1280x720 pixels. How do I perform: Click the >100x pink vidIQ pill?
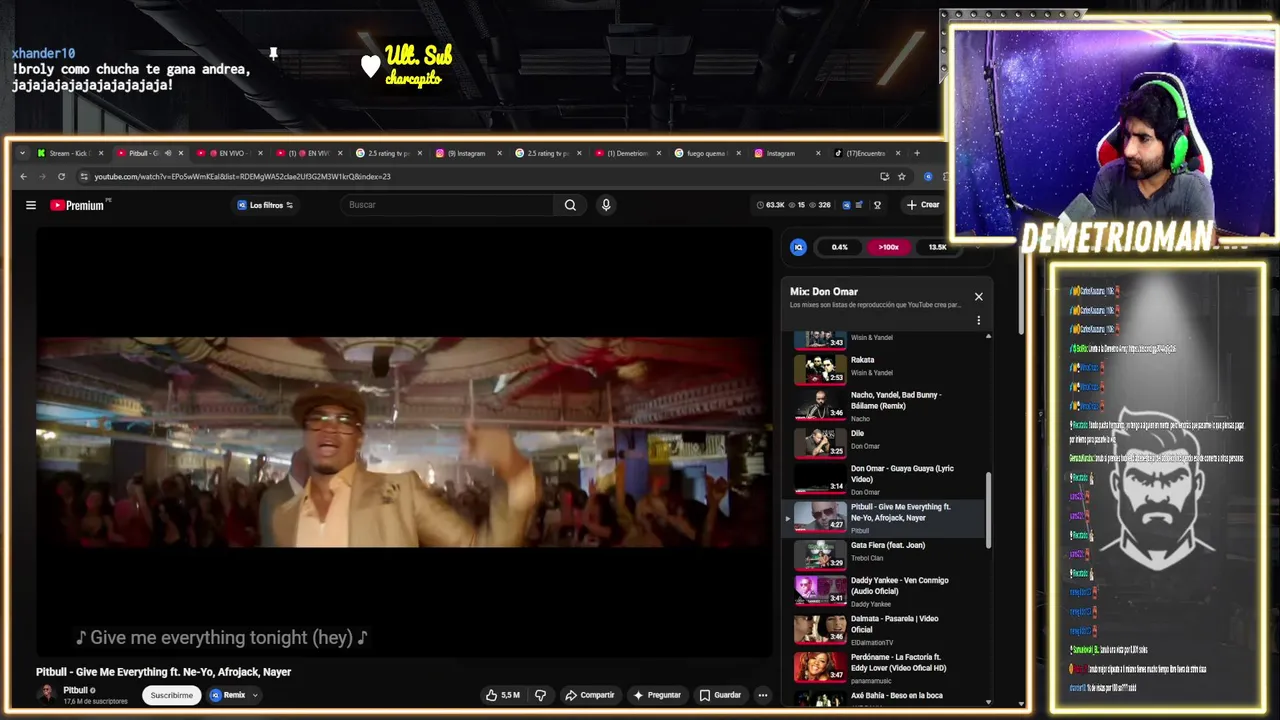pyautogui.click(x=888, y=247)
